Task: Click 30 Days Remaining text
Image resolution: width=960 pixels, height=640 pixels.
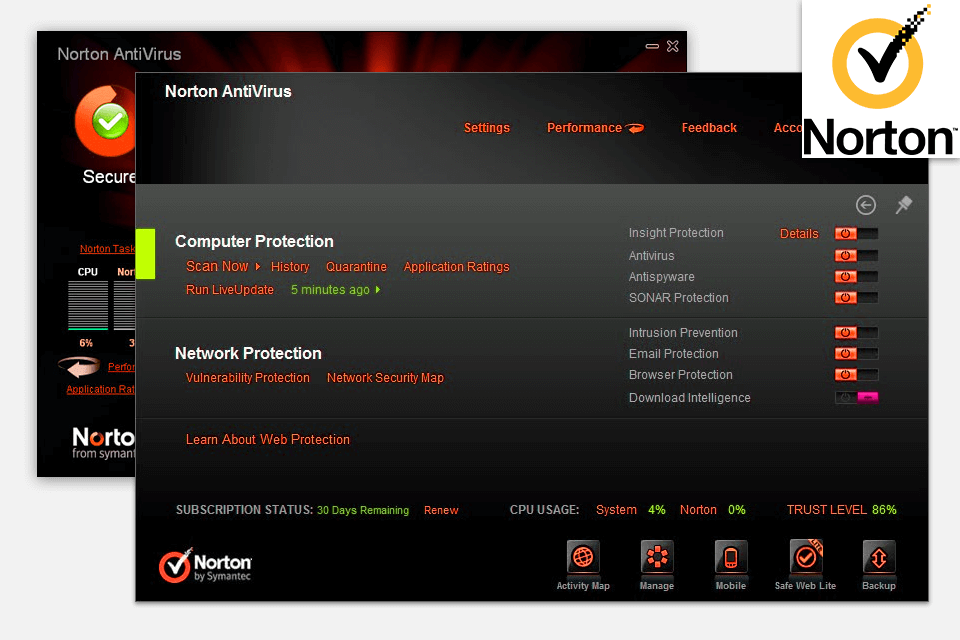Action: pos(362,510)
